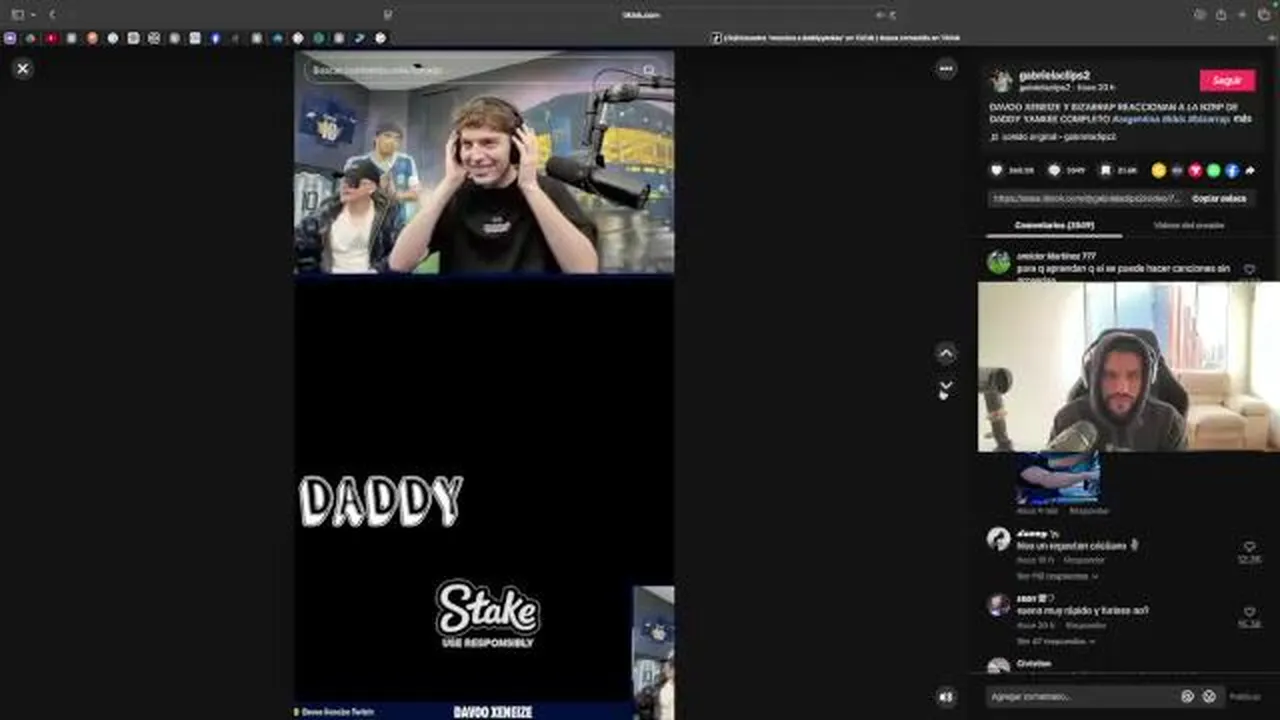The image size is (1280, 720).
Task: Like the comment 'para q aprendan'
Action: tap(1249, 270)
